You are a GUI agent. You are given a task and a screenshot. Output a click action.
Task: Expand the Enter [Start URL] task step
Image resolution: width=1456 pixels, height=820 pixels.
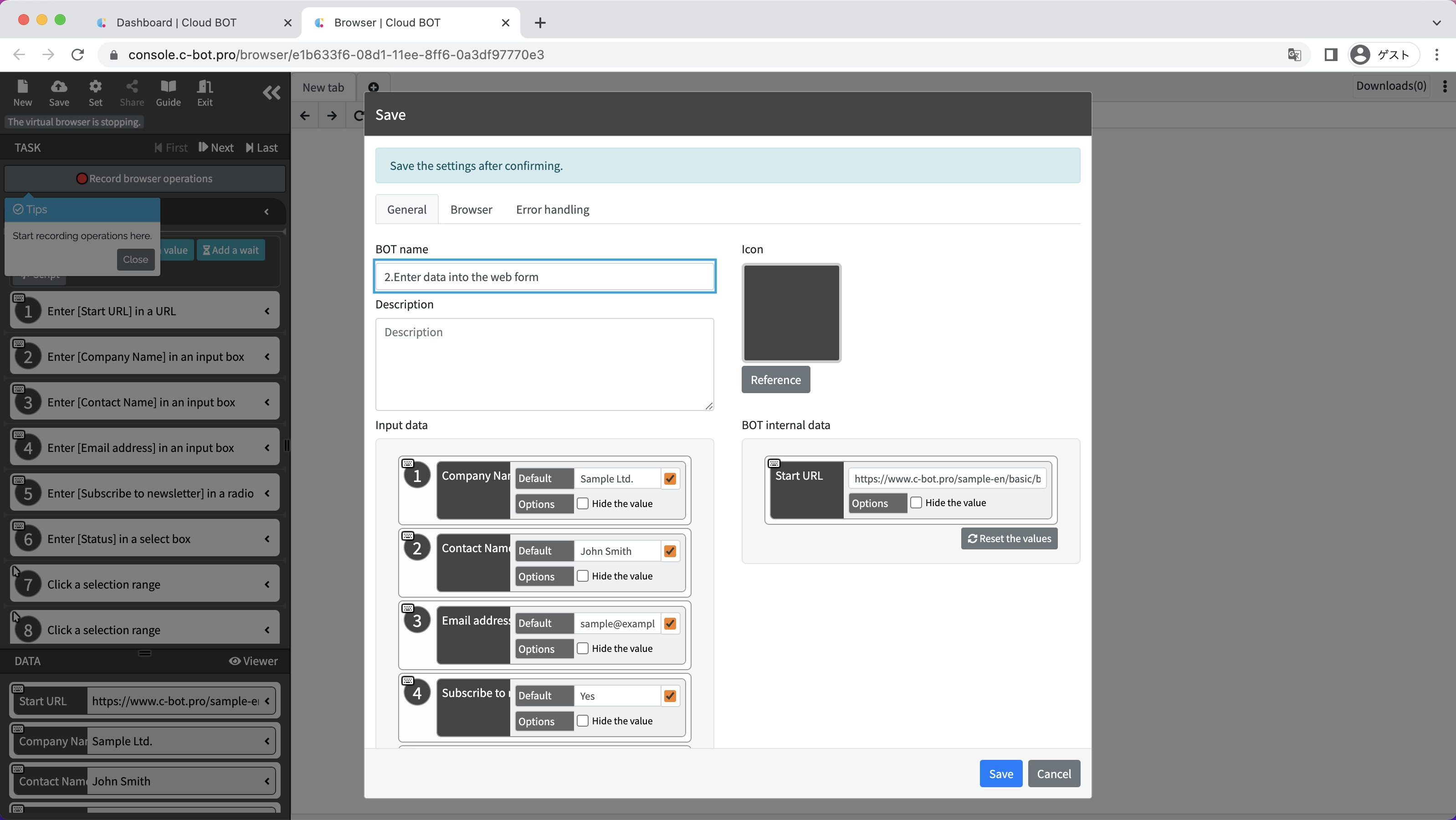[x=267, y=312]
